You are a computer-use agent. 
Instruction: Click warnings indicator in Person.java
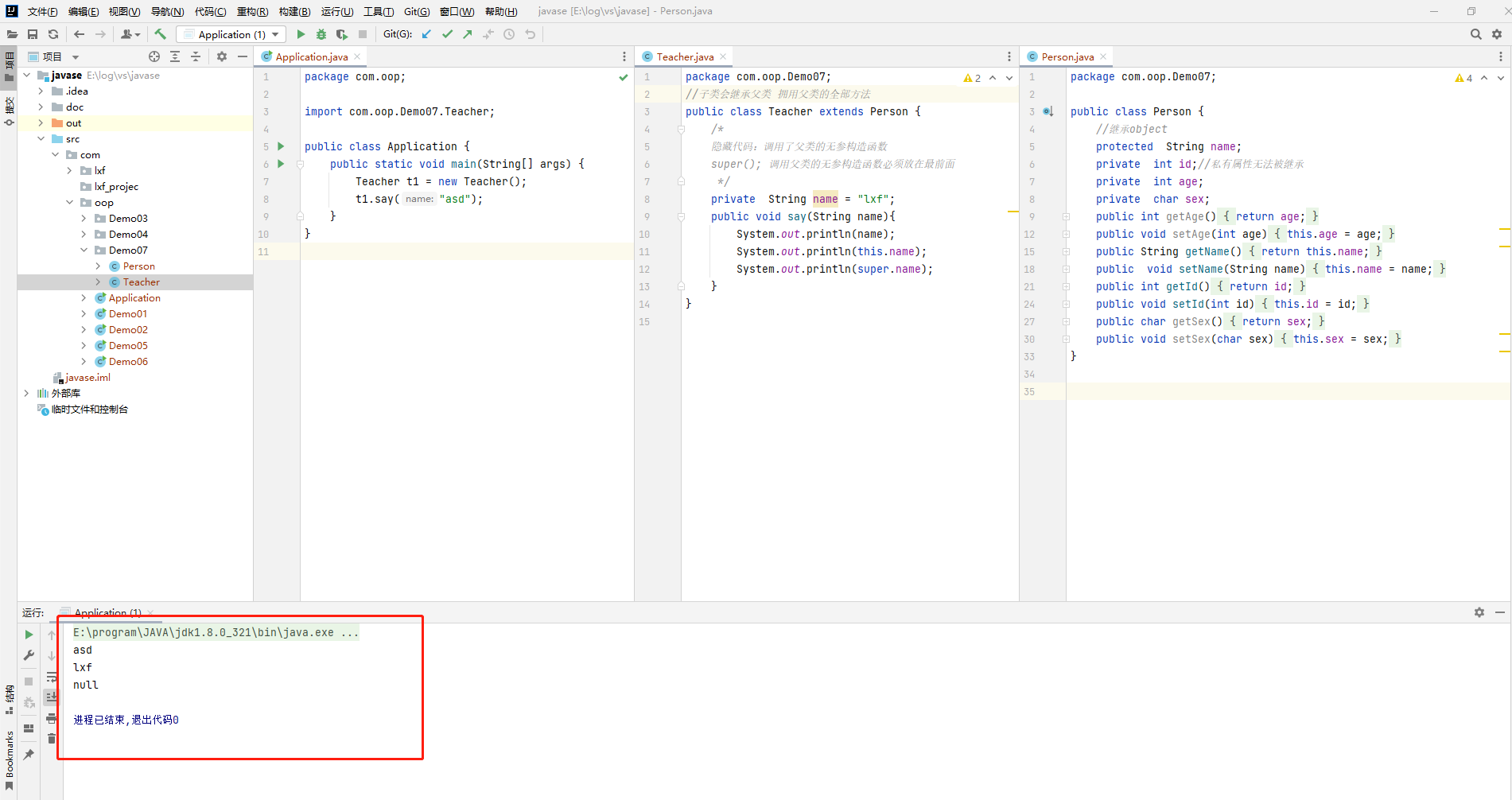point(1463,78)
